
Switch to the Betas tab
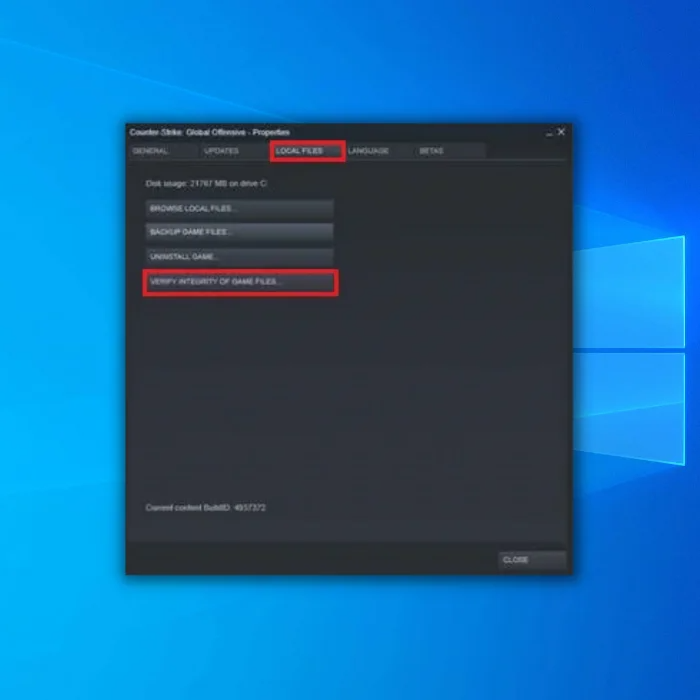coord(450,151)
